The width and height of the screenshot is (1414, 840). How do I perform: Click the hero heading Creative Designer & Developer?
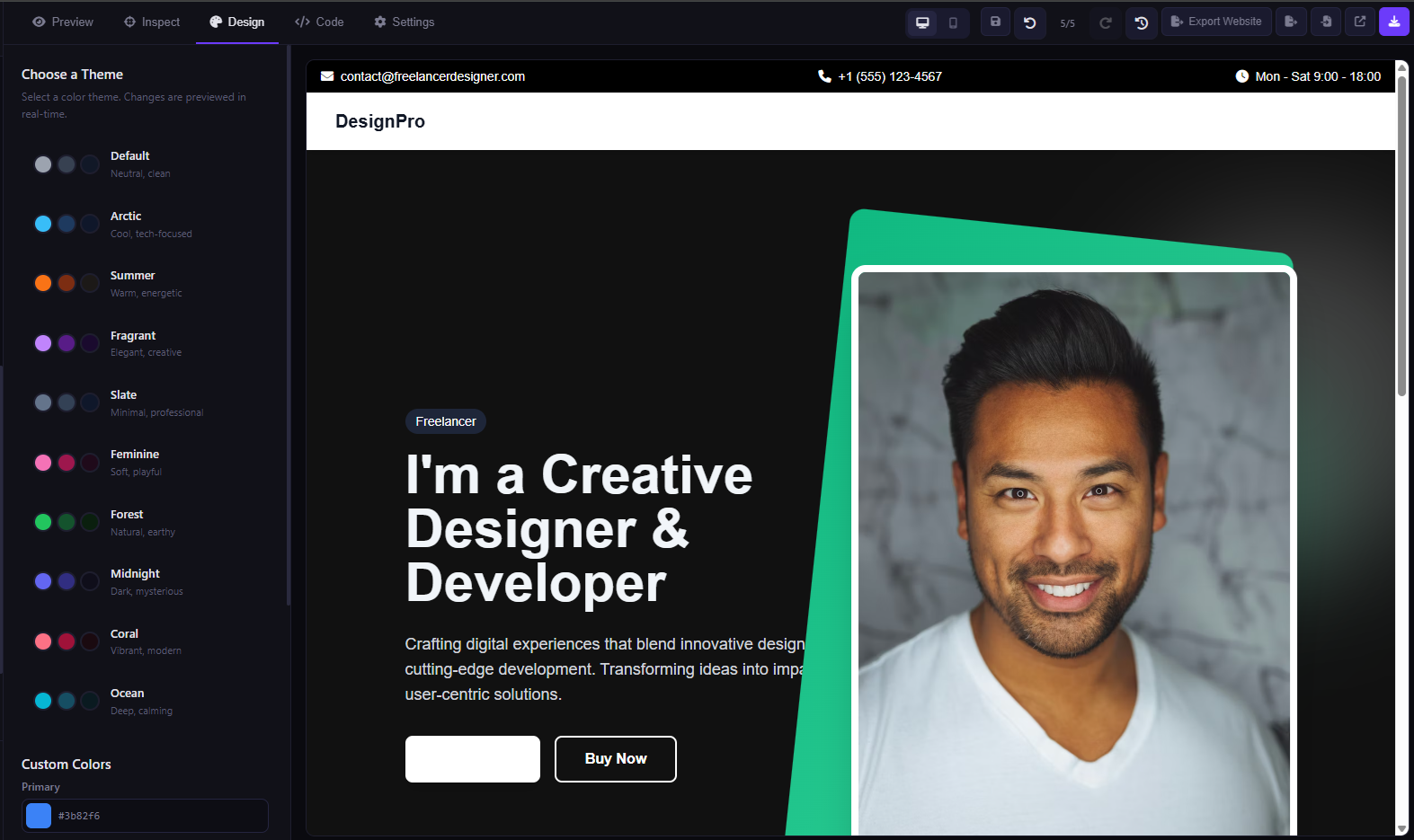coord(579,529)
